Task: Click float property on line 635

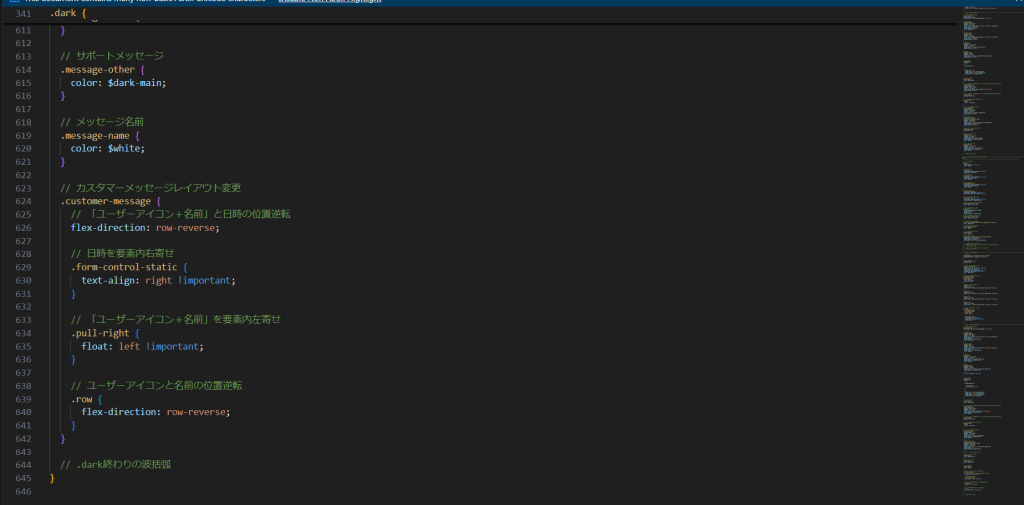Action: (x=97, y=346)
